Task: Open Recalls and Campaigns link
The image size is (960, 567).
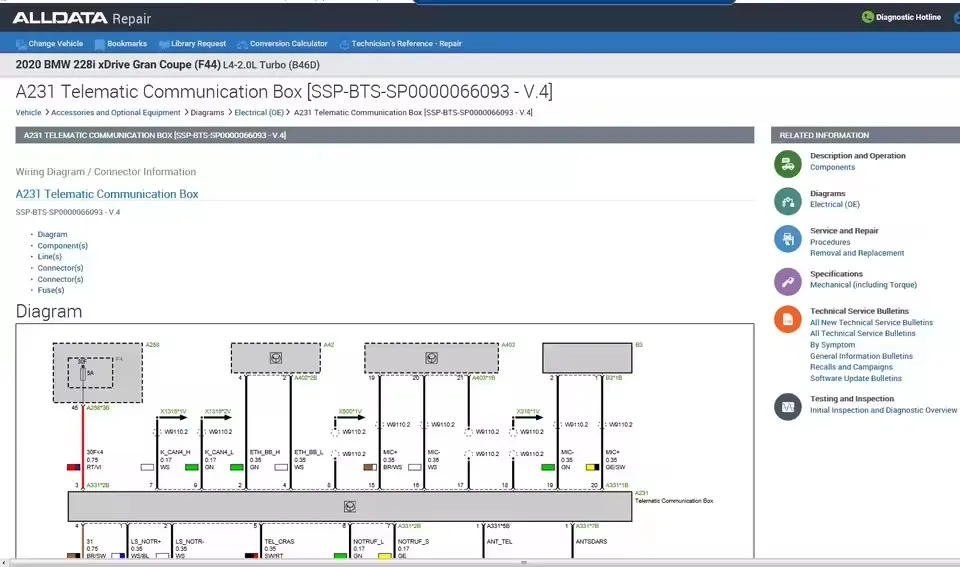Action: click(x=851, y=367)
